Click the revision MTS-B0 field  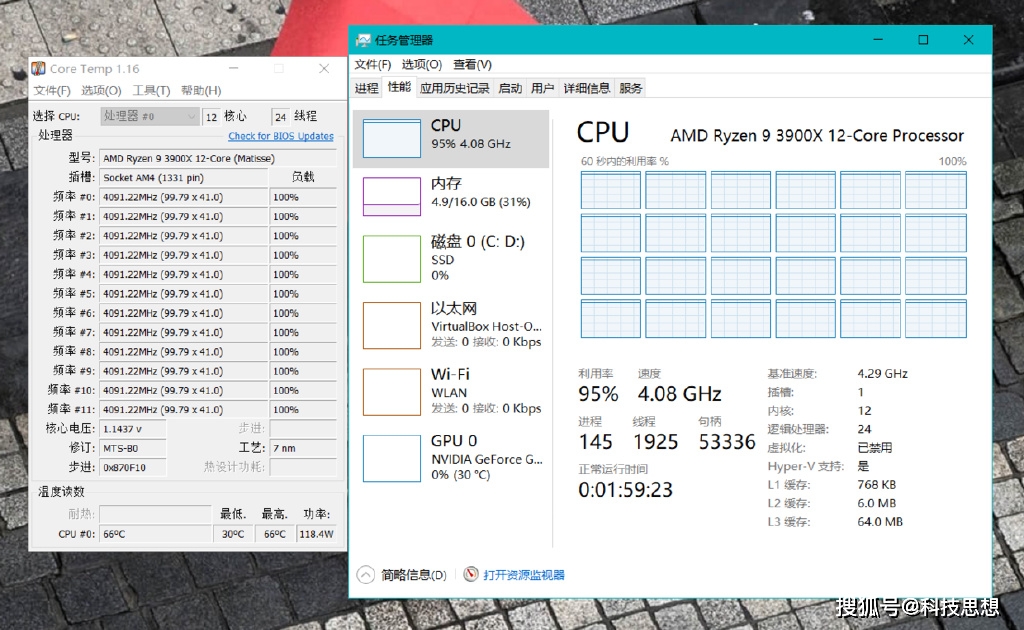pyautogui.click(x=133, y=449)
